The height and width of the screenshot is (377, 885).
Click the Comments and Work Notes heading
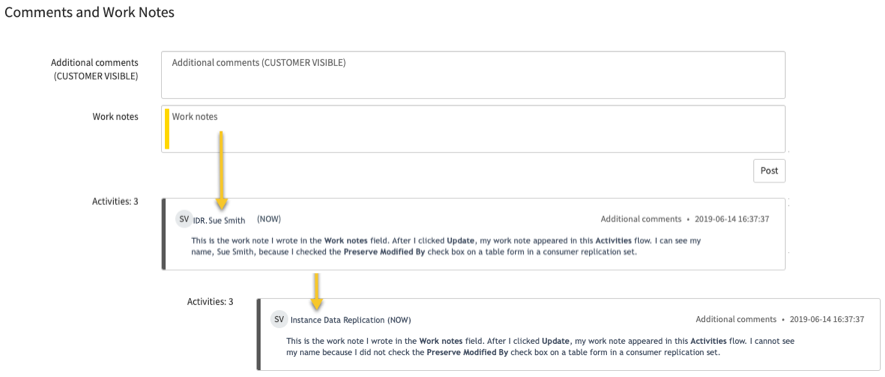(89, 12)
